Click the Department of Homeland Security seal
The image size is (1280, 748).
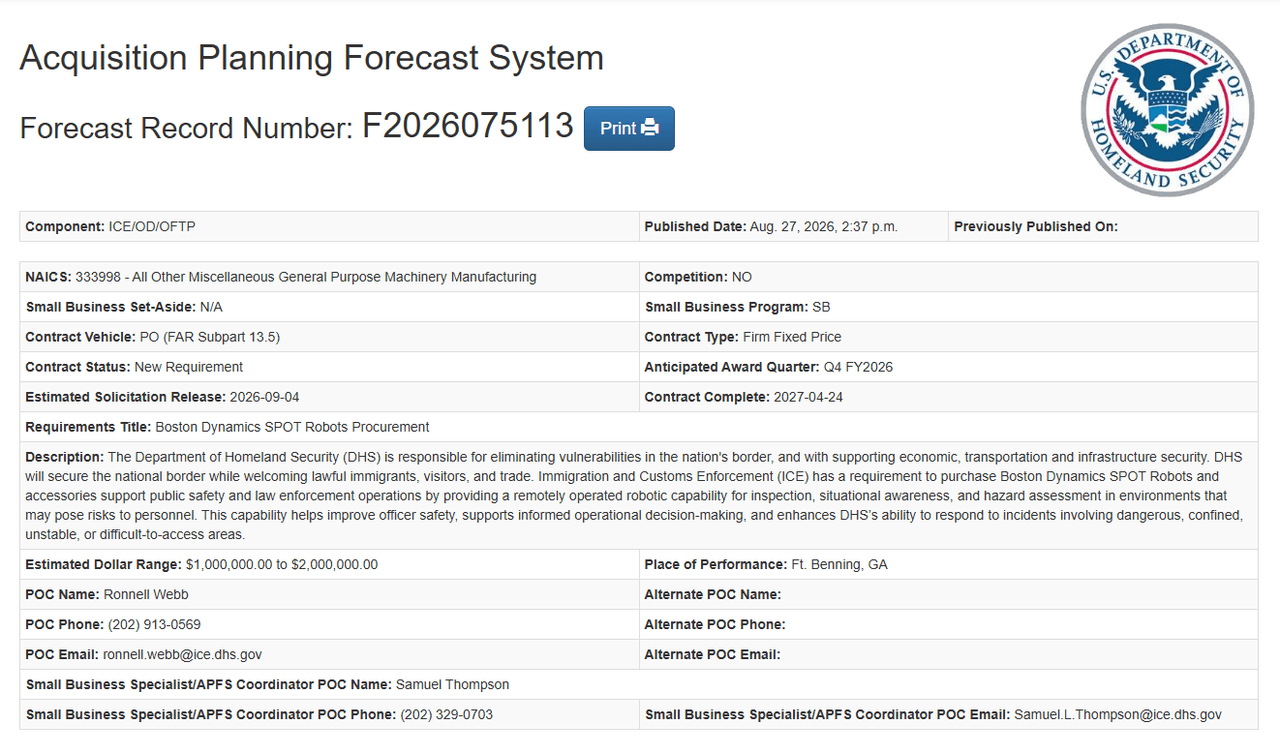click(1167, 110)
